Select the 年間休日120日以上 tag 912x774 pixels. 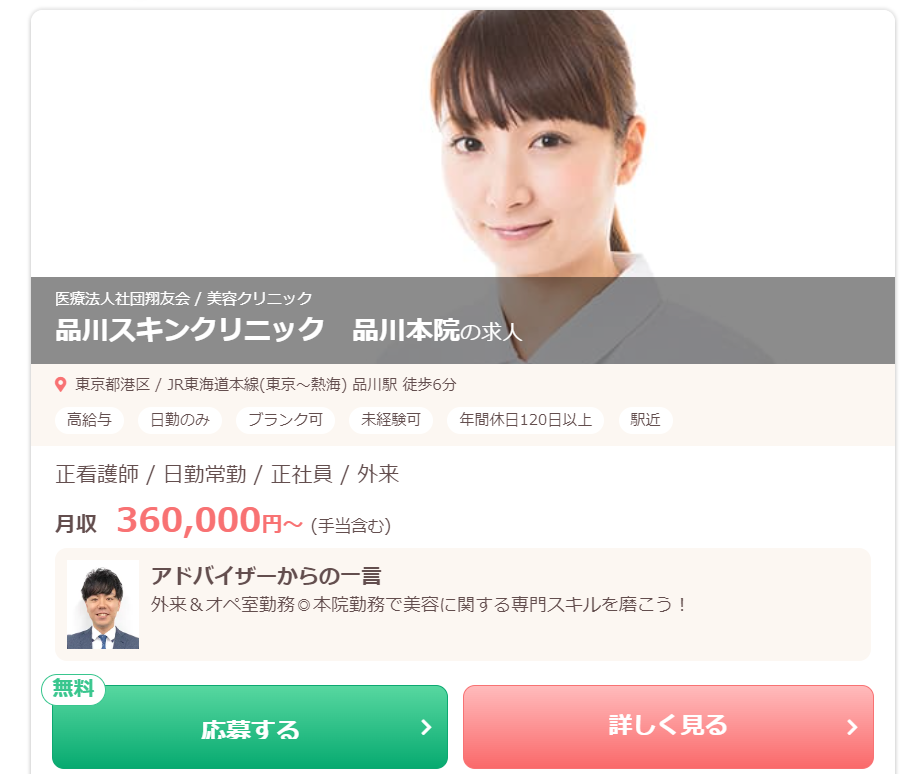pos(525,420)
